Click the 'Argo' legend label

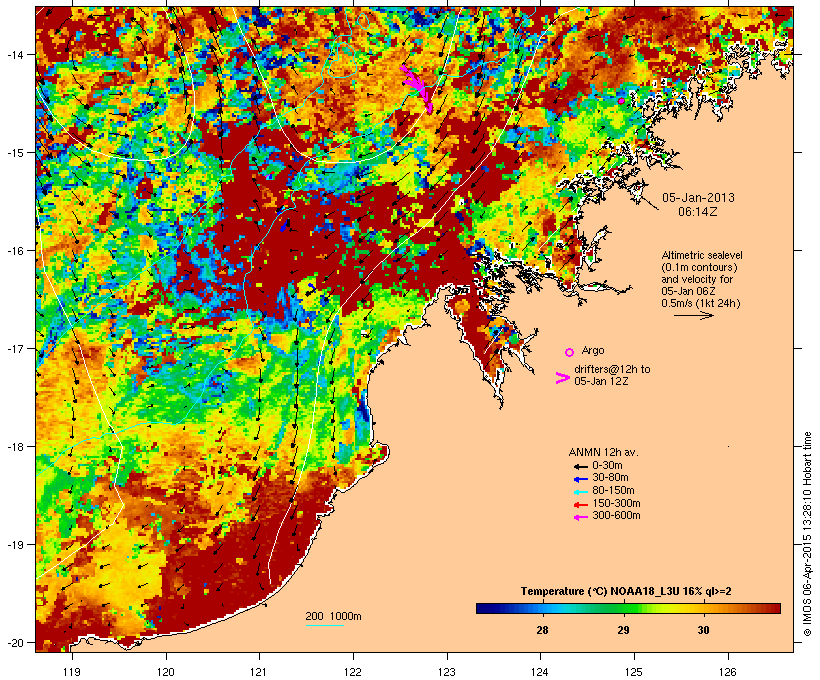pyautogui.click(x=593, y=350)
